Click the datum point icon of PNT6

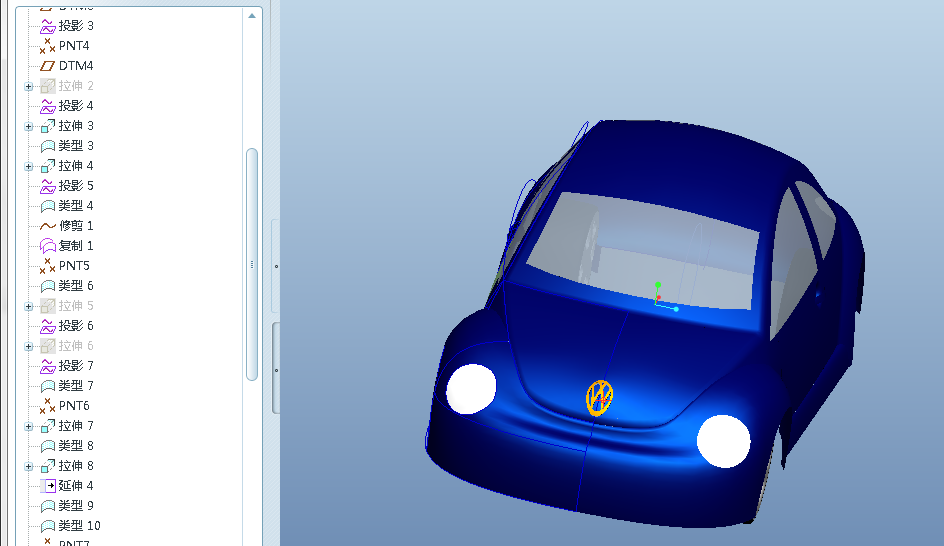point(48,406)
